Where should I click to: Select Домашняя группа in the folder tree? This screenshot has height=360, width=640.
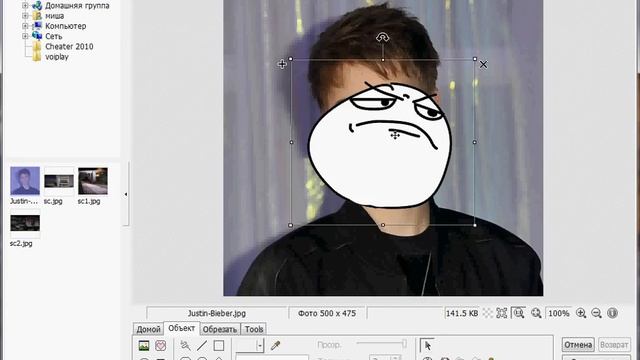(x=77, y=6)
